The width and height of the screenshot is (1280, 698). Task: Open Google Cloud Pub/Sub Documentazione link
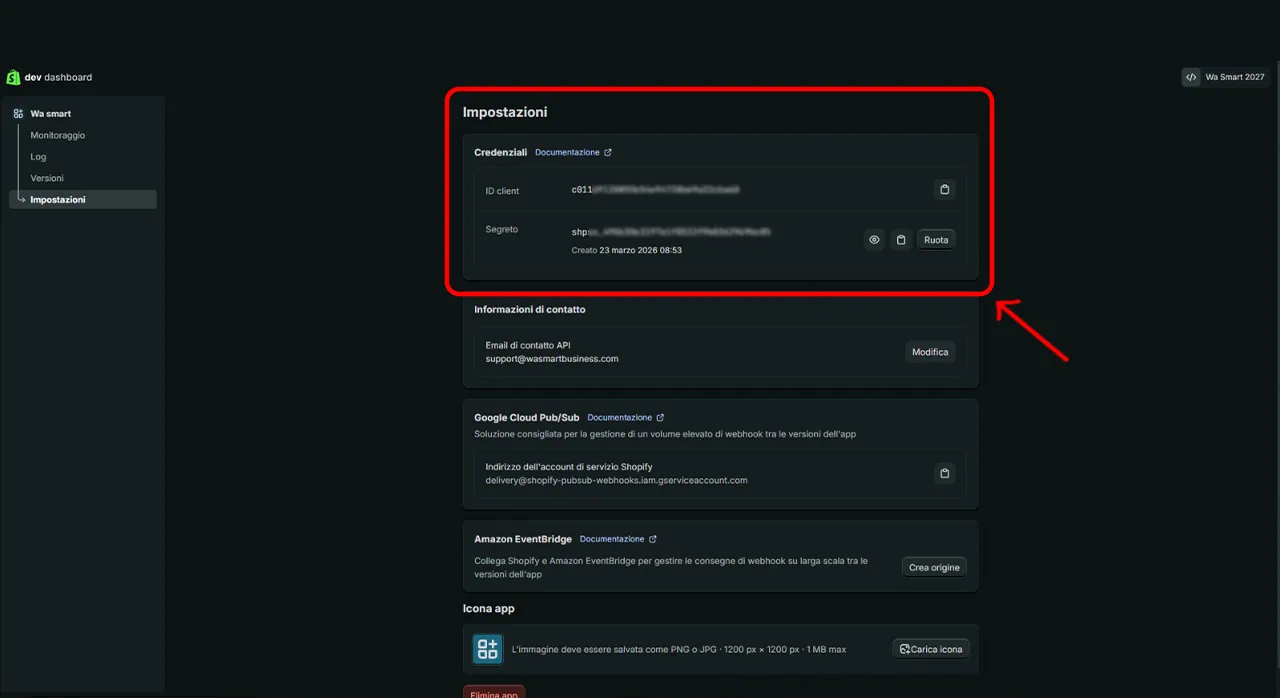pyautogui.click(x=625, y=418)
